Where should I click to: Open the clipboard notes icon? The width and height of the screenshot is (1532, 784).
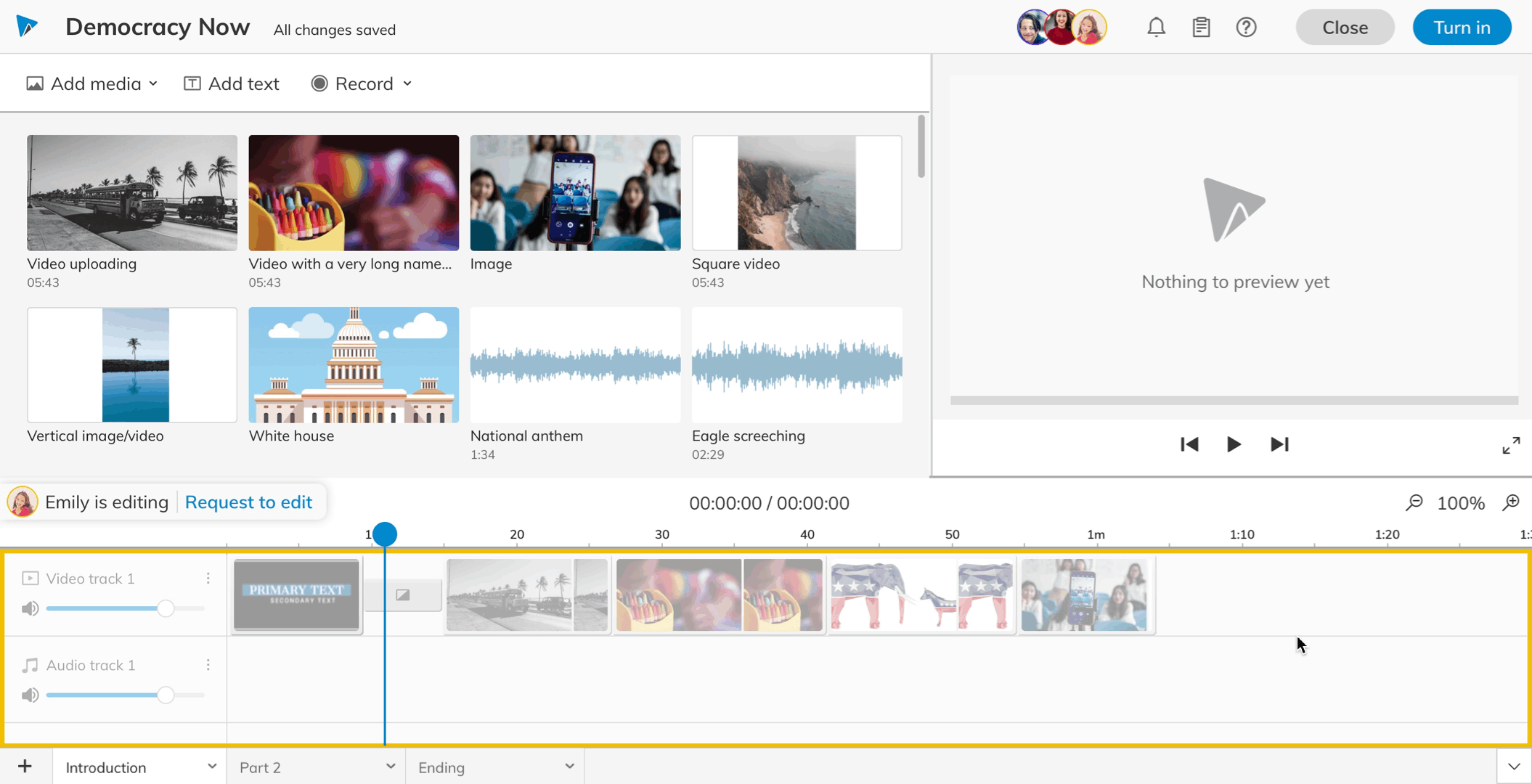click(1201, 28)
